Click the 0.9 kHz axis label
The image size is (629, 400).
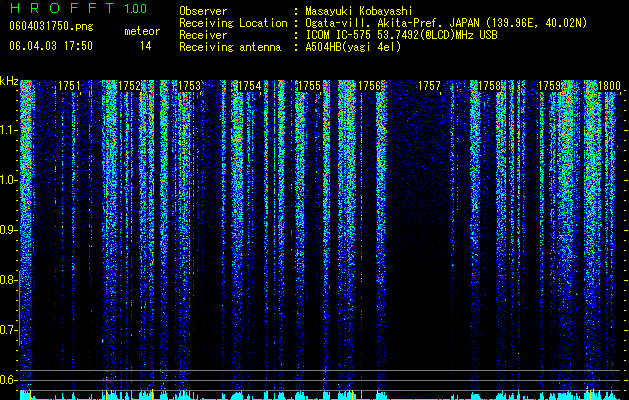(8, 230)
